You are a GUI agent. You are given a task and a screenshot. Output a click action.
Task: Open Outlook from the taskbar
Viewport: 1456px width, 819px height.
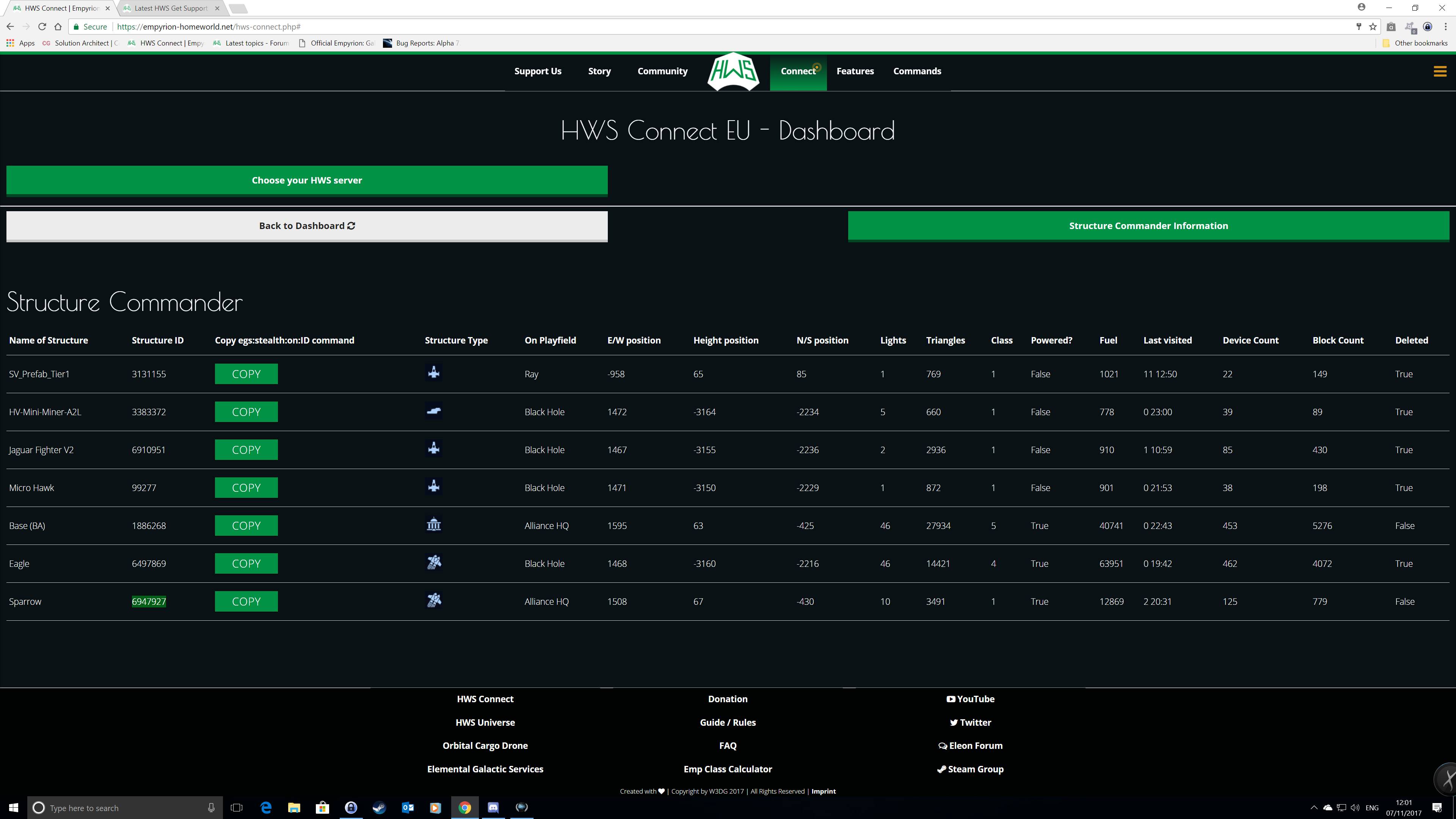pos(408,808)
